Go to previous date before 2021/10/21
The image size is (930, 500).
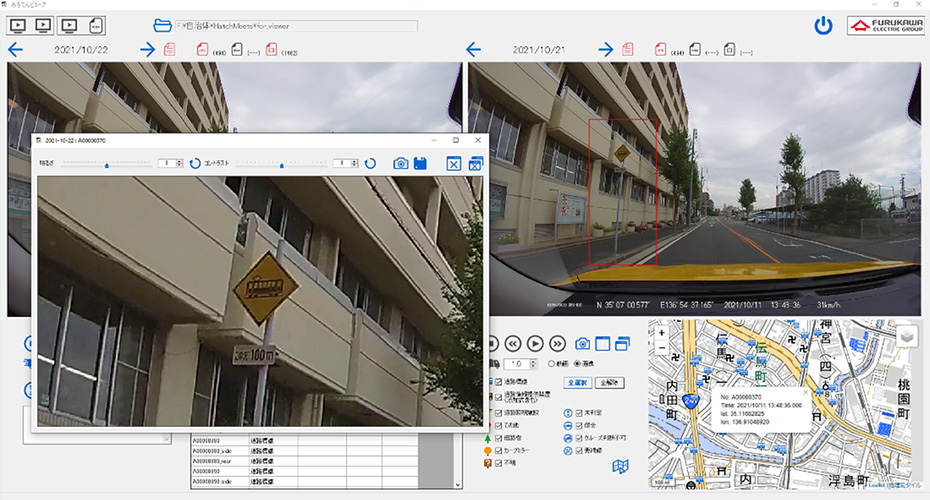[x=474, y=50]
